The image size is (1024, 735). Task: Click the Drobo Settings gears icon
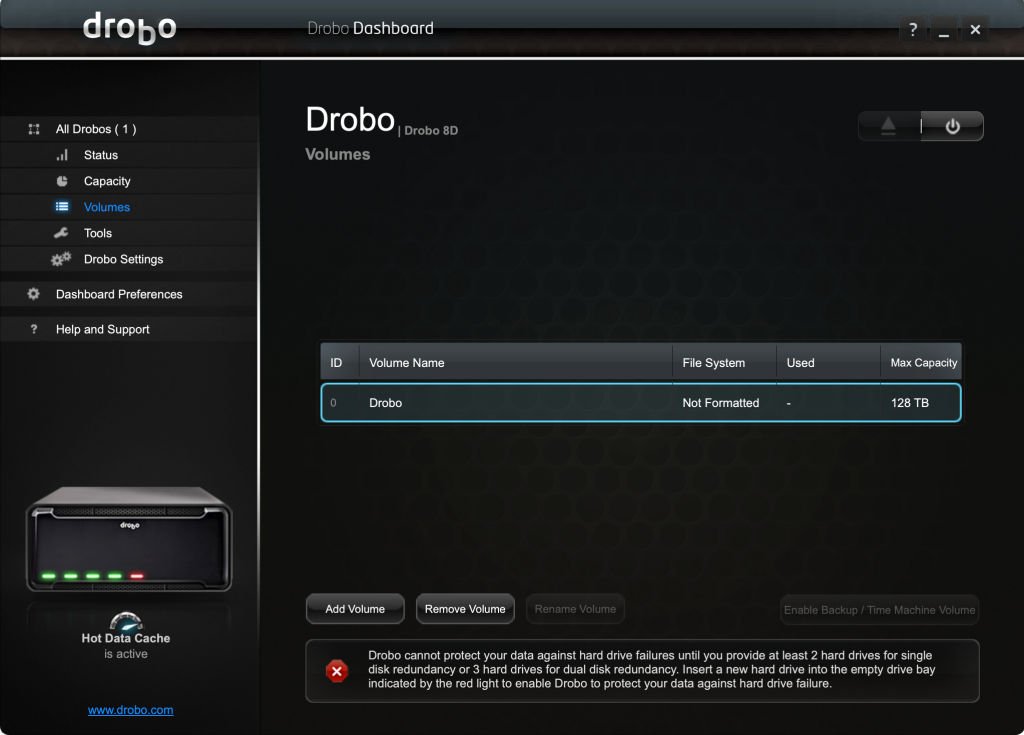point(61,259)
